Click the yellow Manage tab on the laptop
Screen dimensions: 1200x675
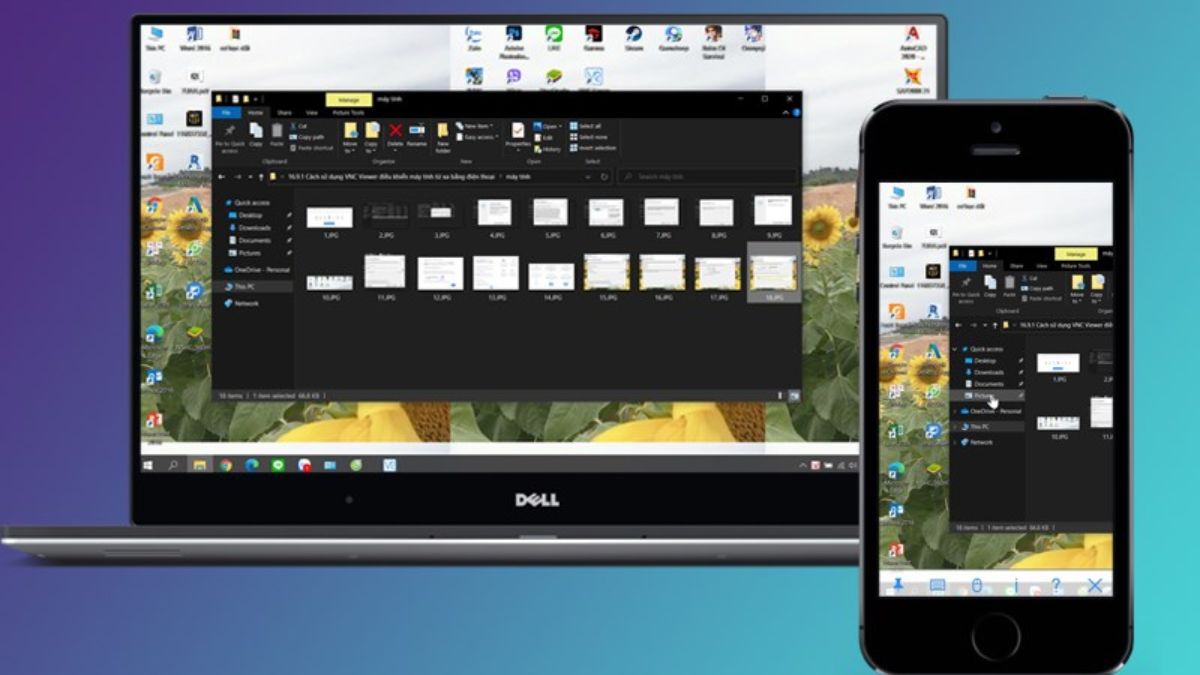(348, 100)
